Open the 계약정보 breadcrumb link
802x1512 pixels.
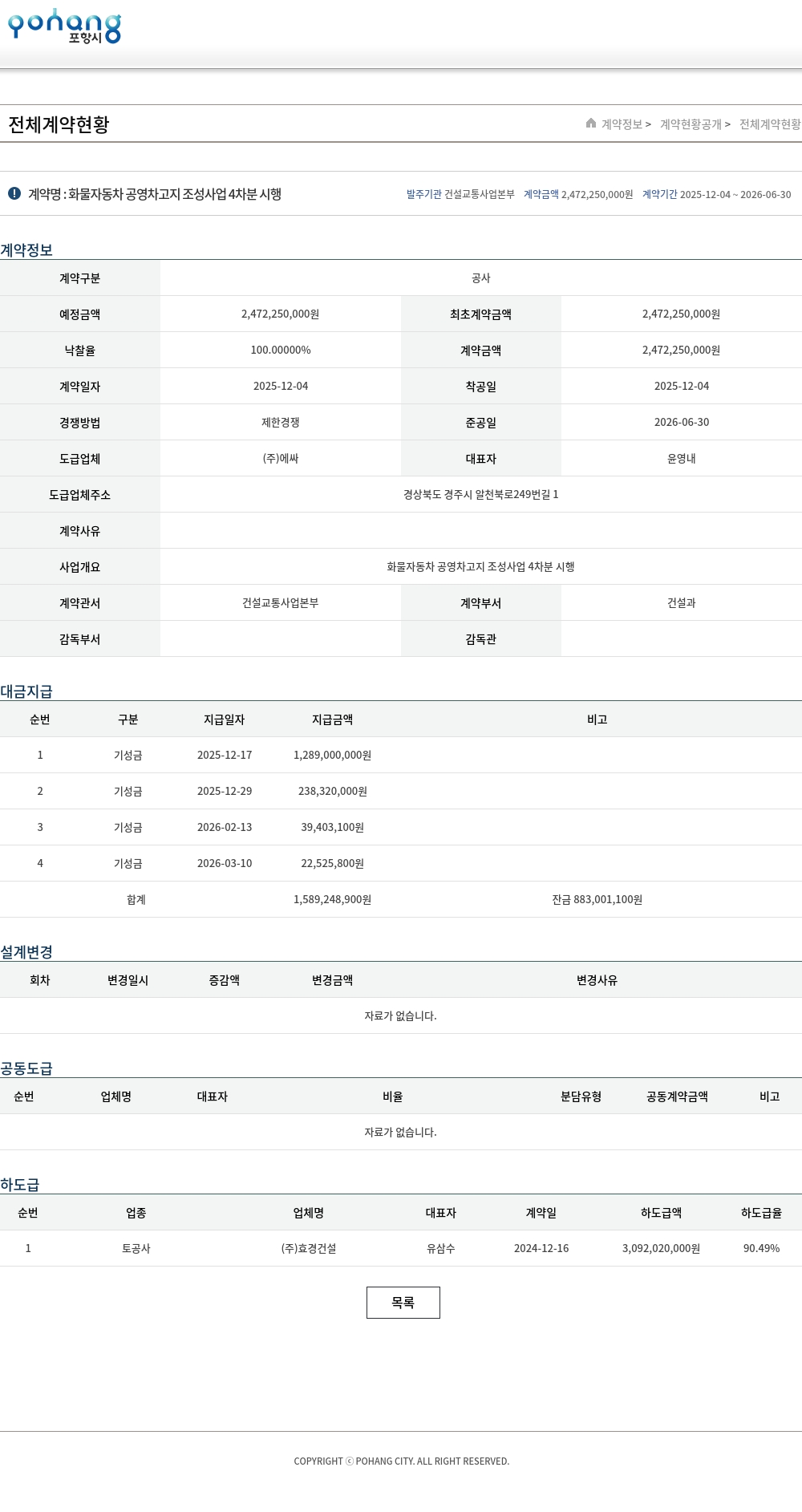(x=622, y=124)
